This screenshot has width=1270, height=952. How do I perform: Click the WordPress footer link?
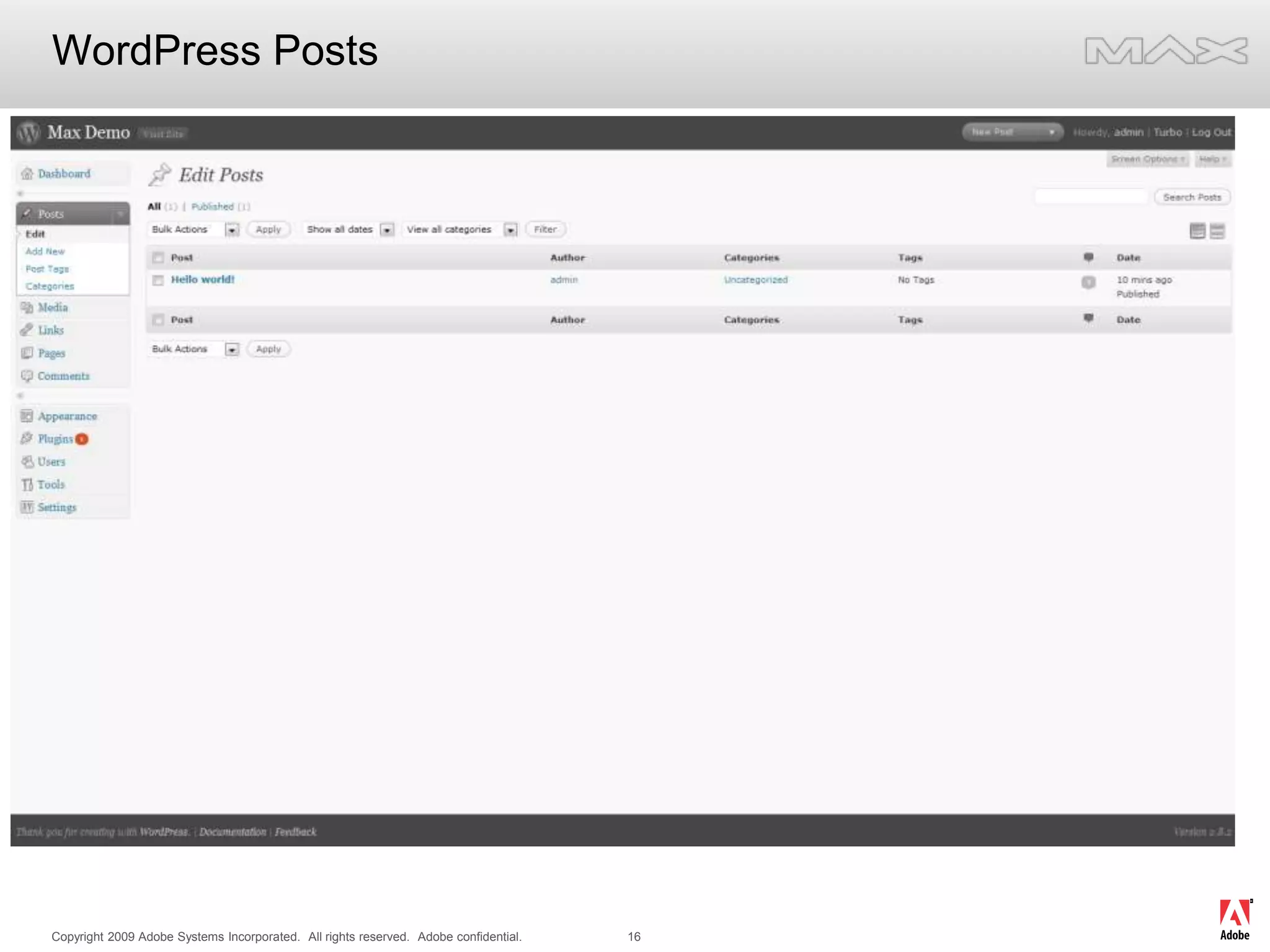coord(164,832)
